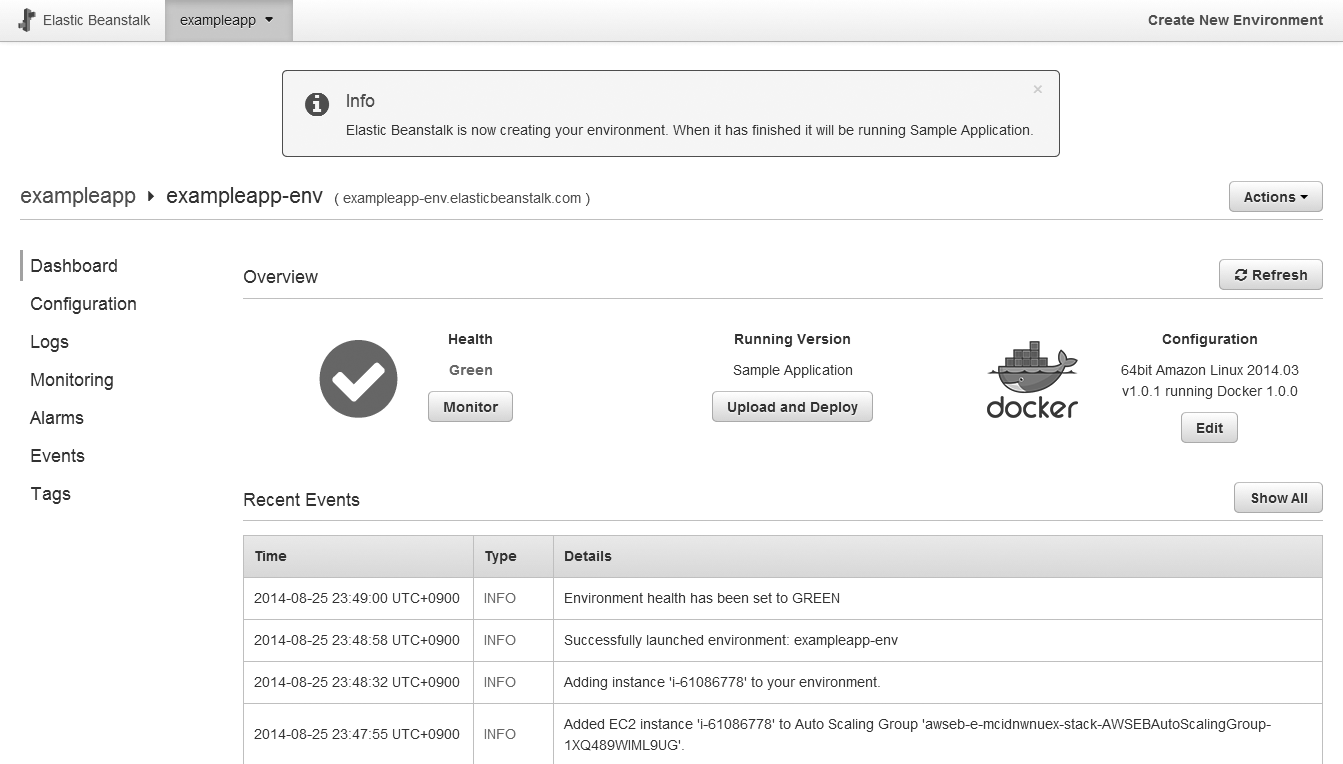Click the Info notification icon
Viewport: 1343px width, 764px height.
(x=317, y=104)
